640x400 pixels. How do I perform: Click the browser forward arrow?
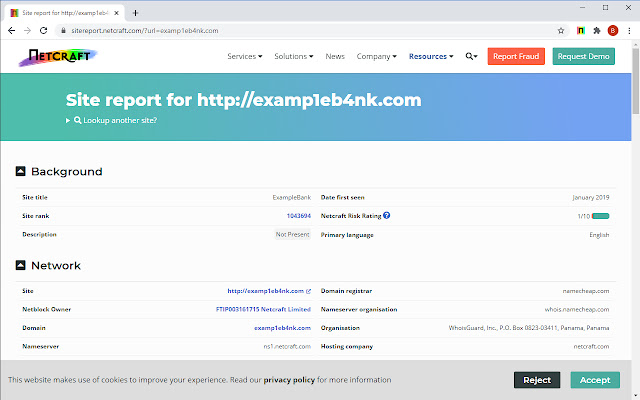(27, 31)
